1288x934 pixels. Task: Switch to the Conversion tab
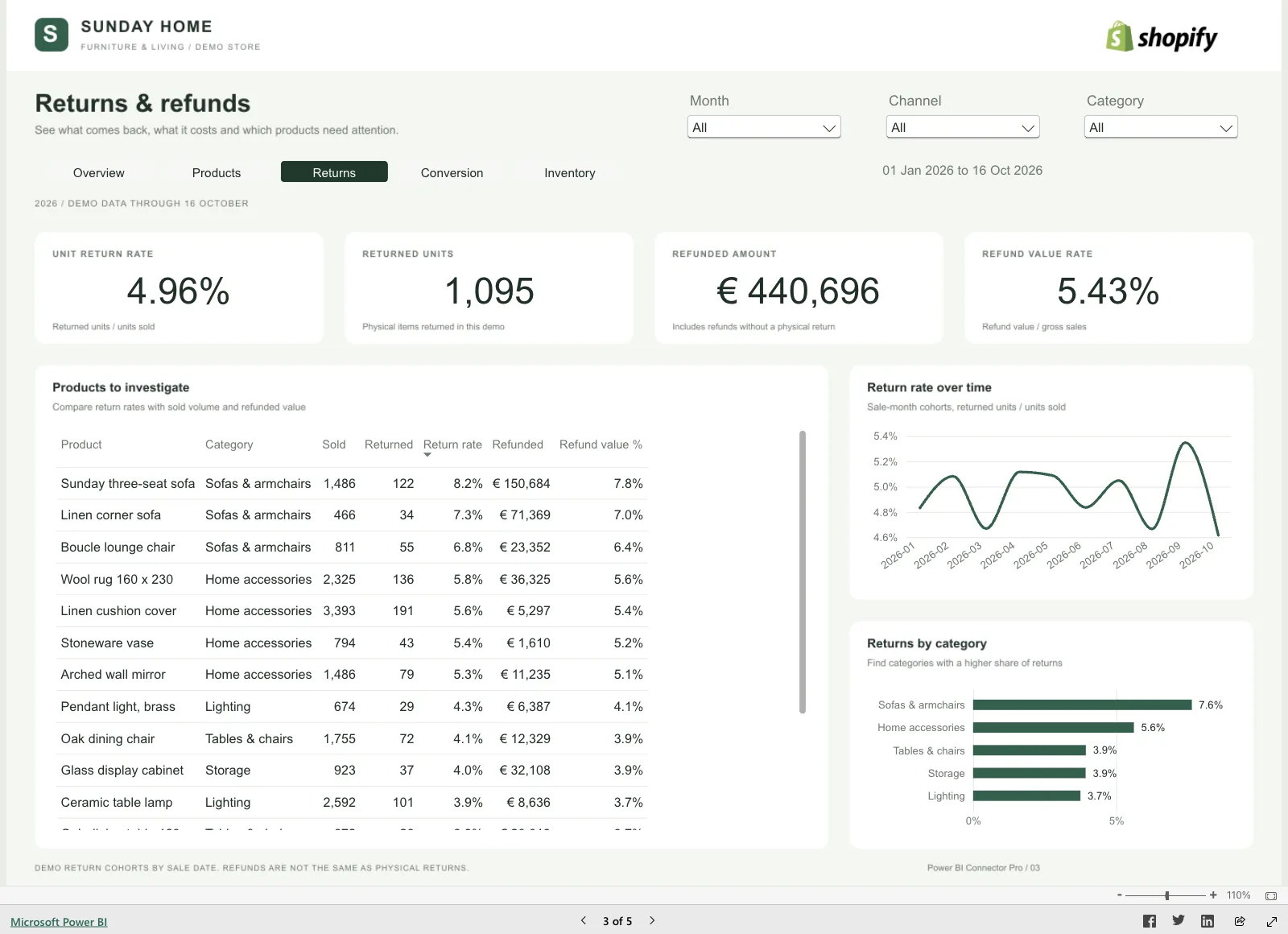pos(452,172)
